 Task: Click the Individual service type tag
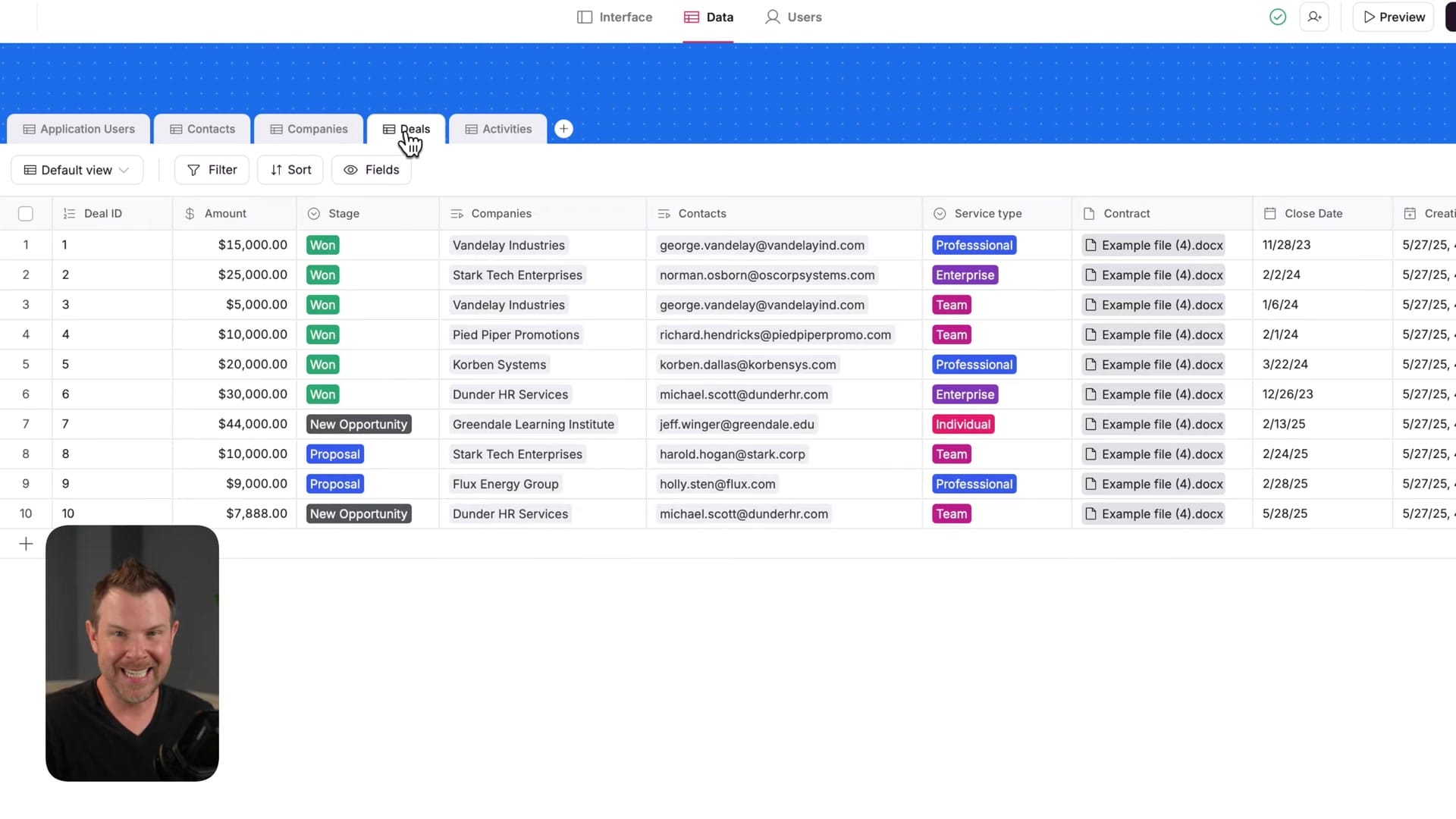(963, 424)
